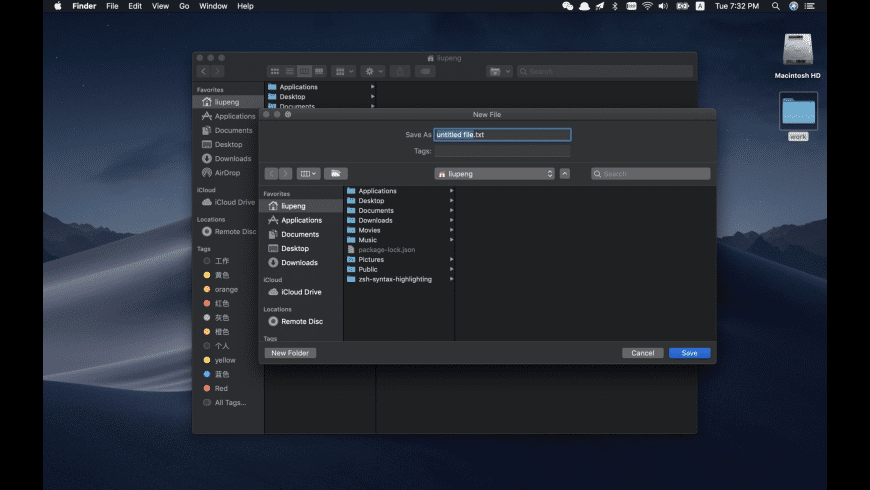
Task: Open dialog column view options dropdown
Action: tap(308, 174)
